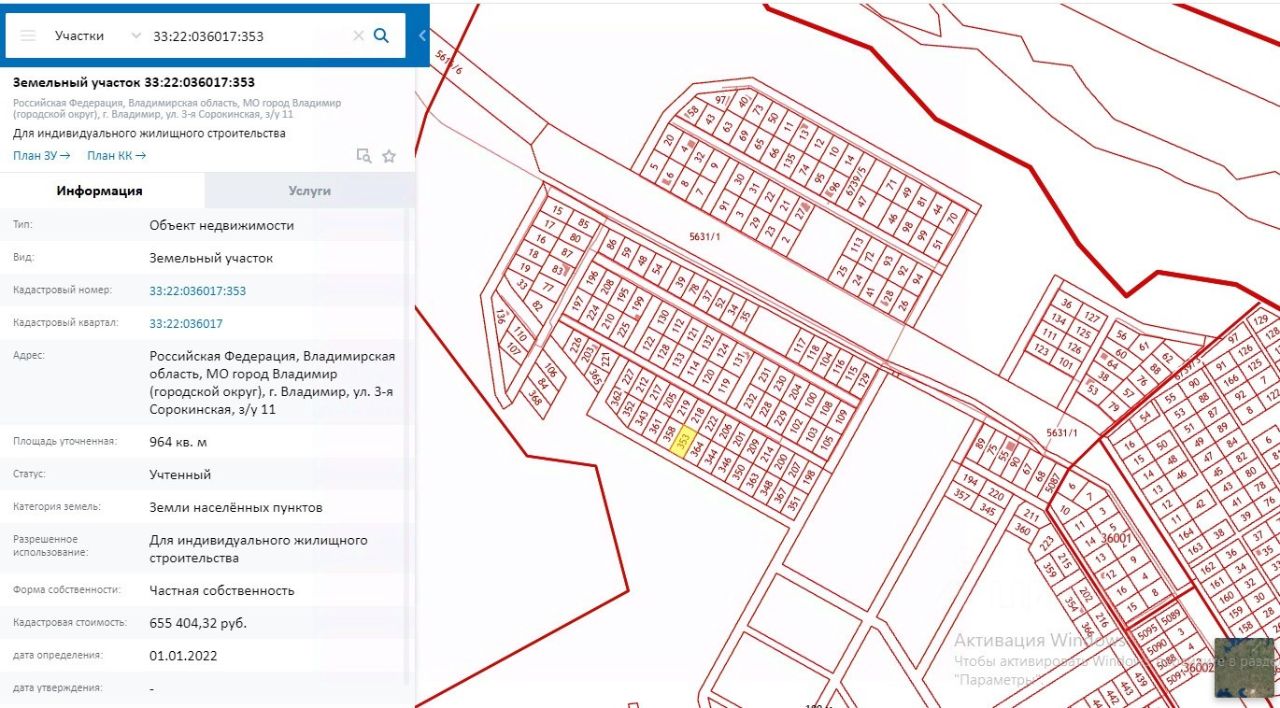Open cadastral quarter link 33:22:036017
Screen dimensions: 1280x708
tap(186, 324)
